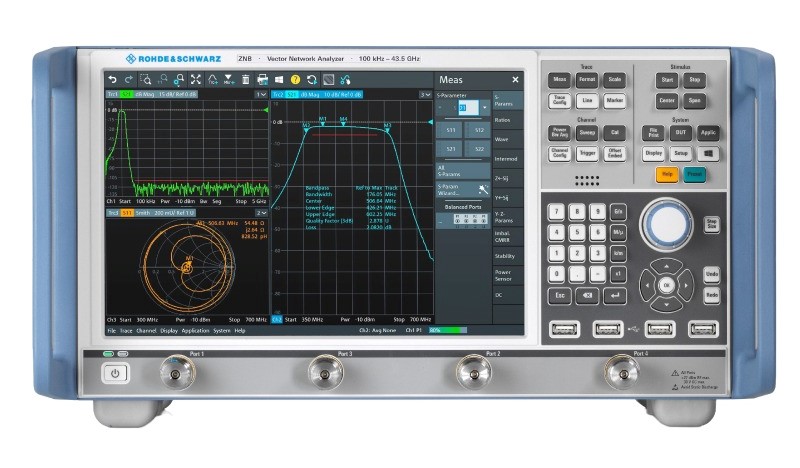The image size is (800, 468).
Task: Select the S22 parameter button
Action: click(x=478, y=149)
